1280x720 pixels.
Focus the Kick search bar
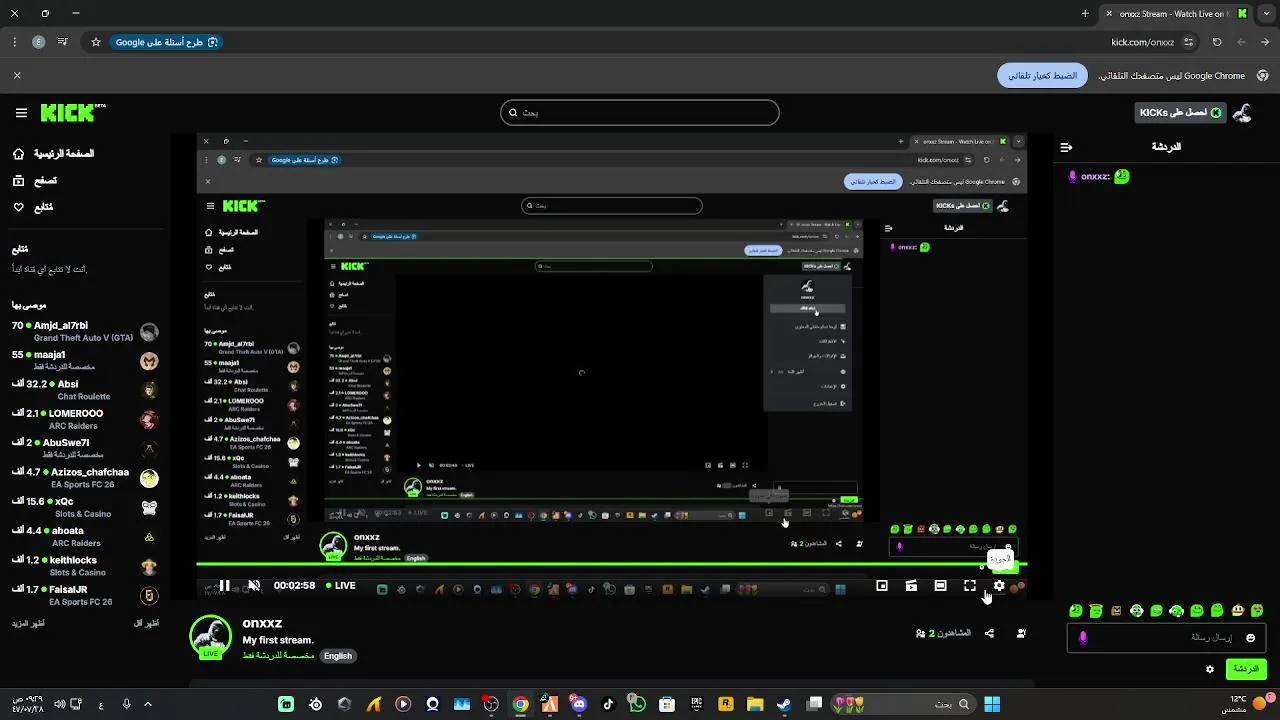click(640, 113)
